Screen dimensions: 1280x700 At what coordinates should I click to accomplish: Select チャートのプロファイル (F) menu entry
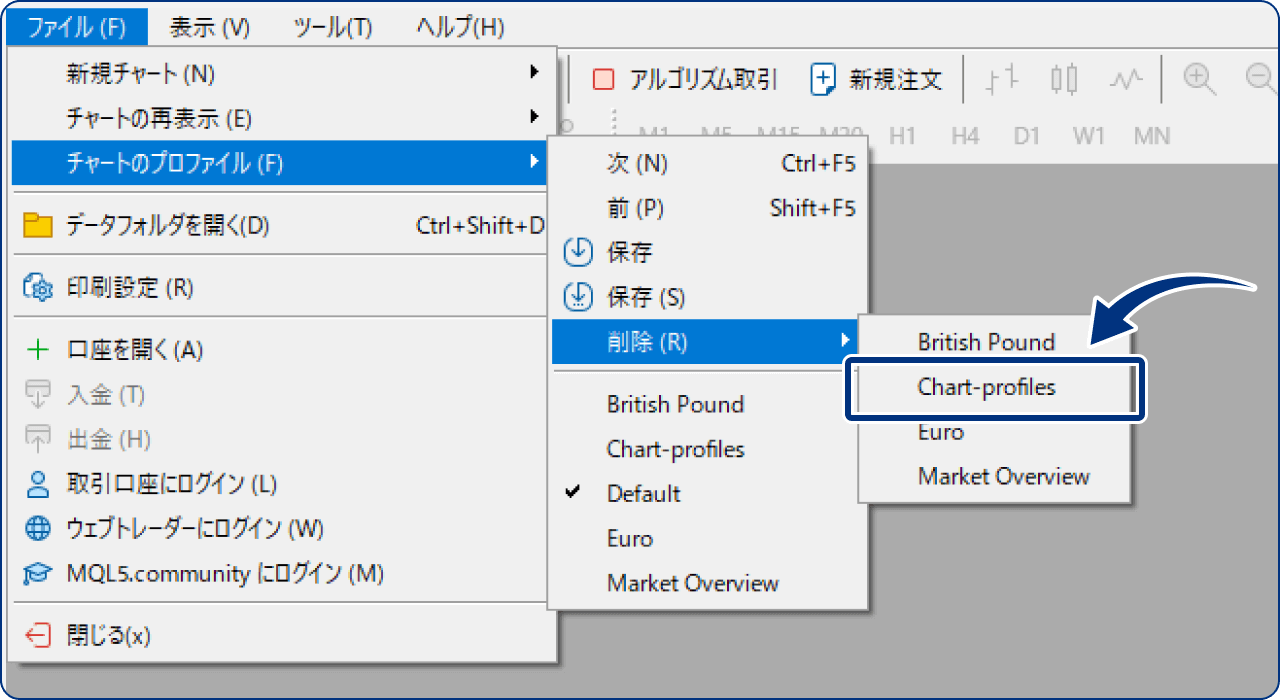(281, 163)
